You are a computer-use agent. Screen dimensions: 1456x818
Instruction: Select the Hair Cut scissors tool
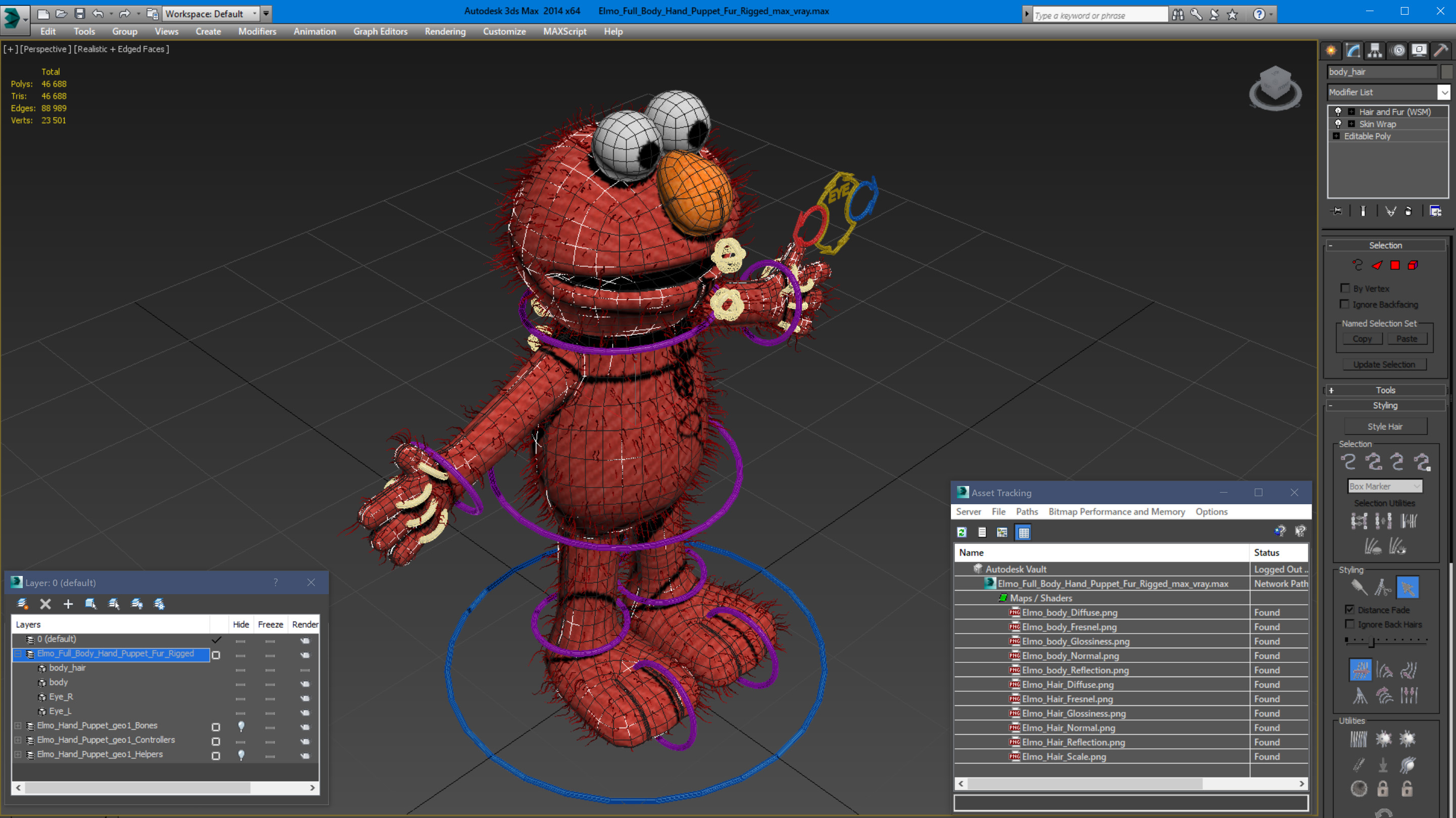click(x=1383, y=588)
